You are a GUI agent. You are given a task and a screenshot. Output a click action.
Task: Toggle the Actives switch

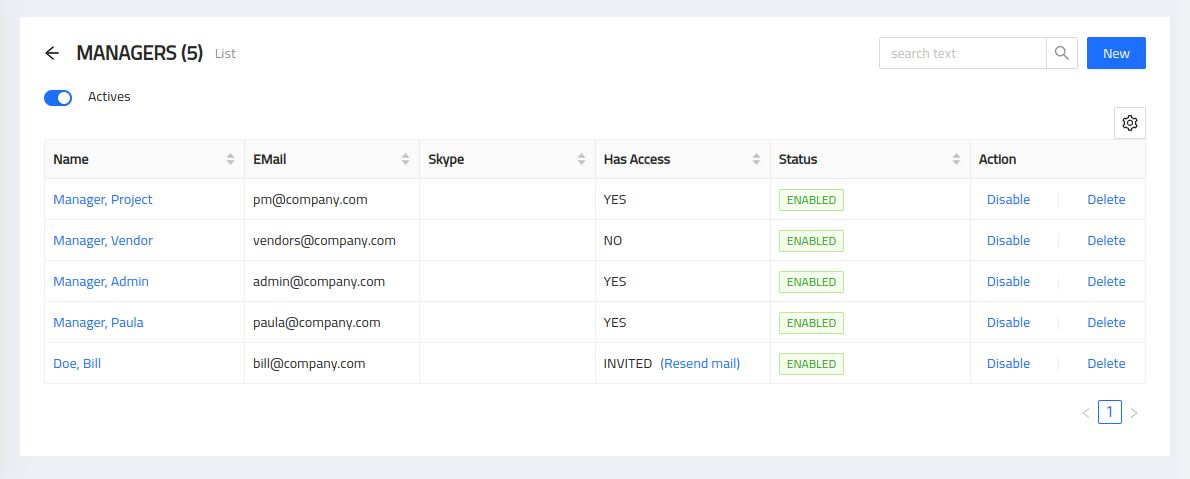[x=58, y=98]
